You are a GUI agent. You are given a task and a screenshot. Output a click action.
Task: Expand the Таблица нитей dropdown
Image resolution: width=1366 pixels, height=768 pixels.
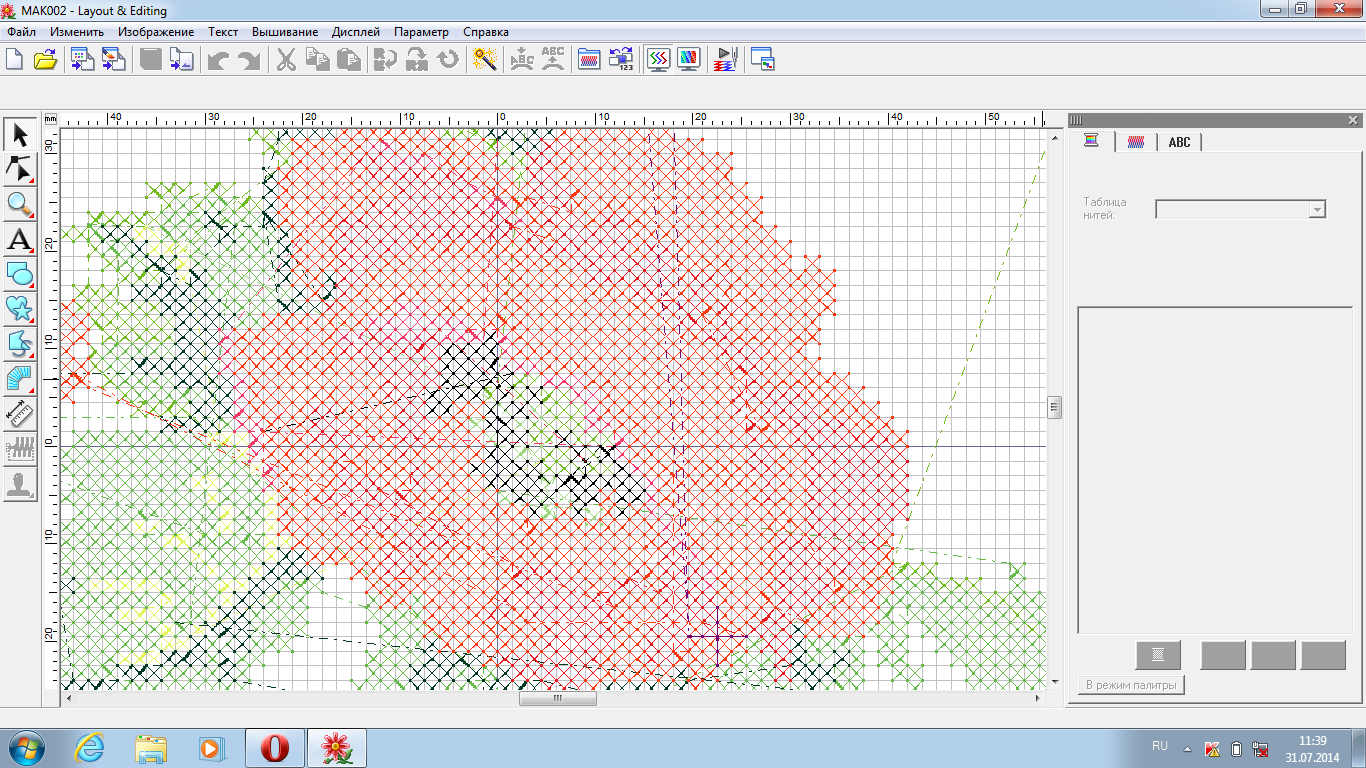(x=1317, y=210)
